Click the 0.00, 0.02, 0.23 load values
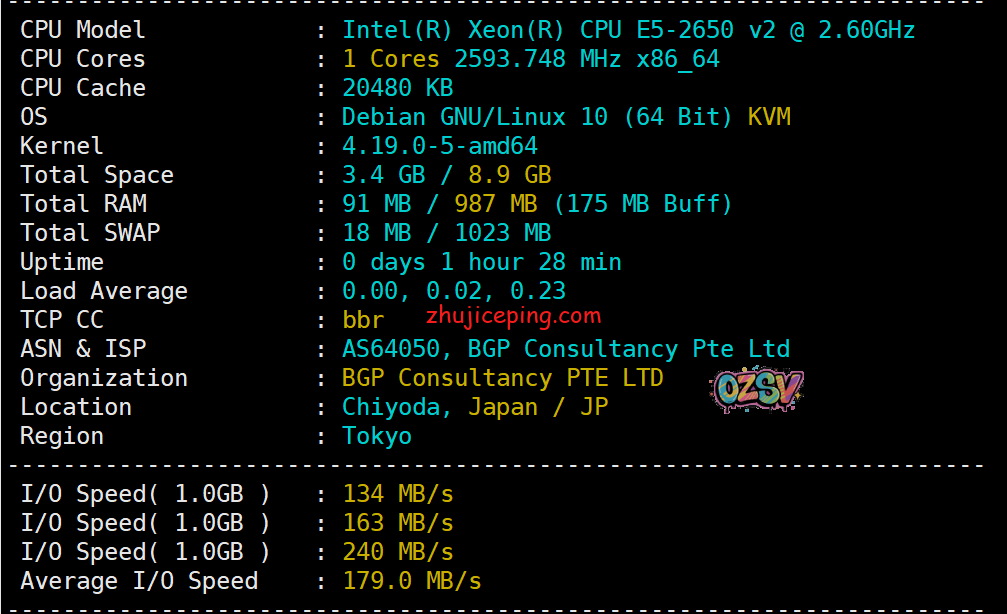 pyautogui.click(x=454, y=291)
